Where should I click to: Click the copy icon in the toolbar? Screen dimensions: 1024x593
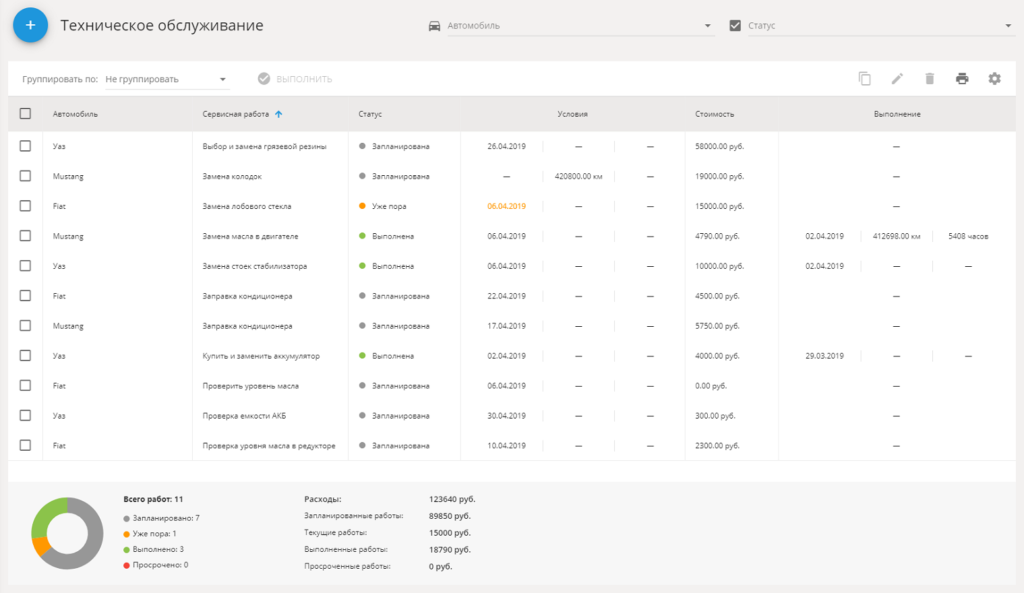(x=865, y=79)
